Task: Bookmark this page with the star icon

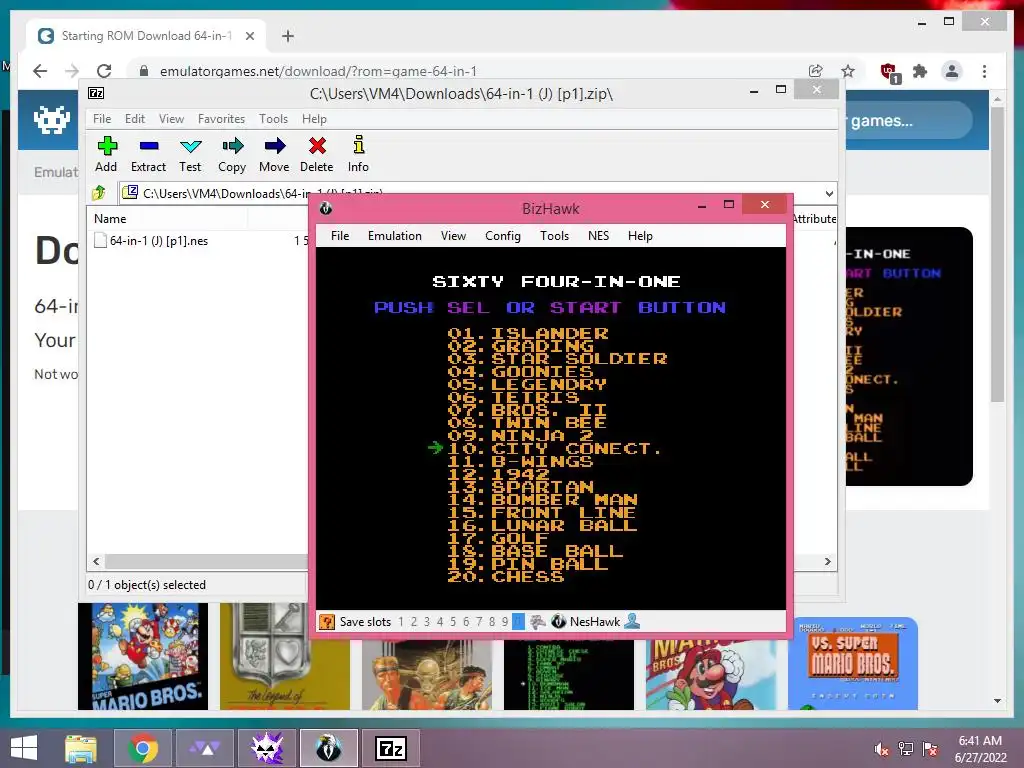Action: pyautogui.click(x=848, y=71)
